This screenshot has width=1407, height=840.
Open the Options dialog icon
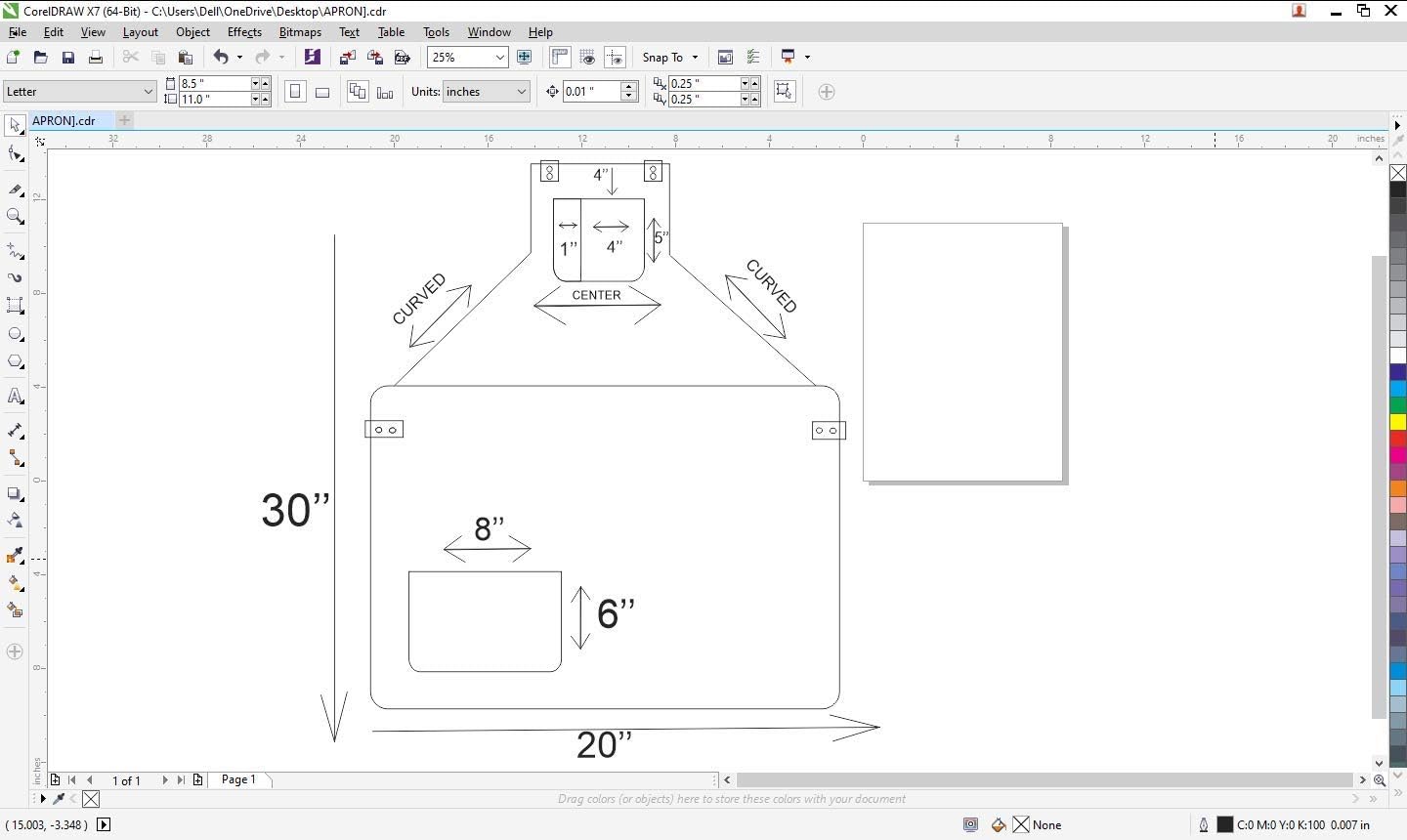point(753,58)
